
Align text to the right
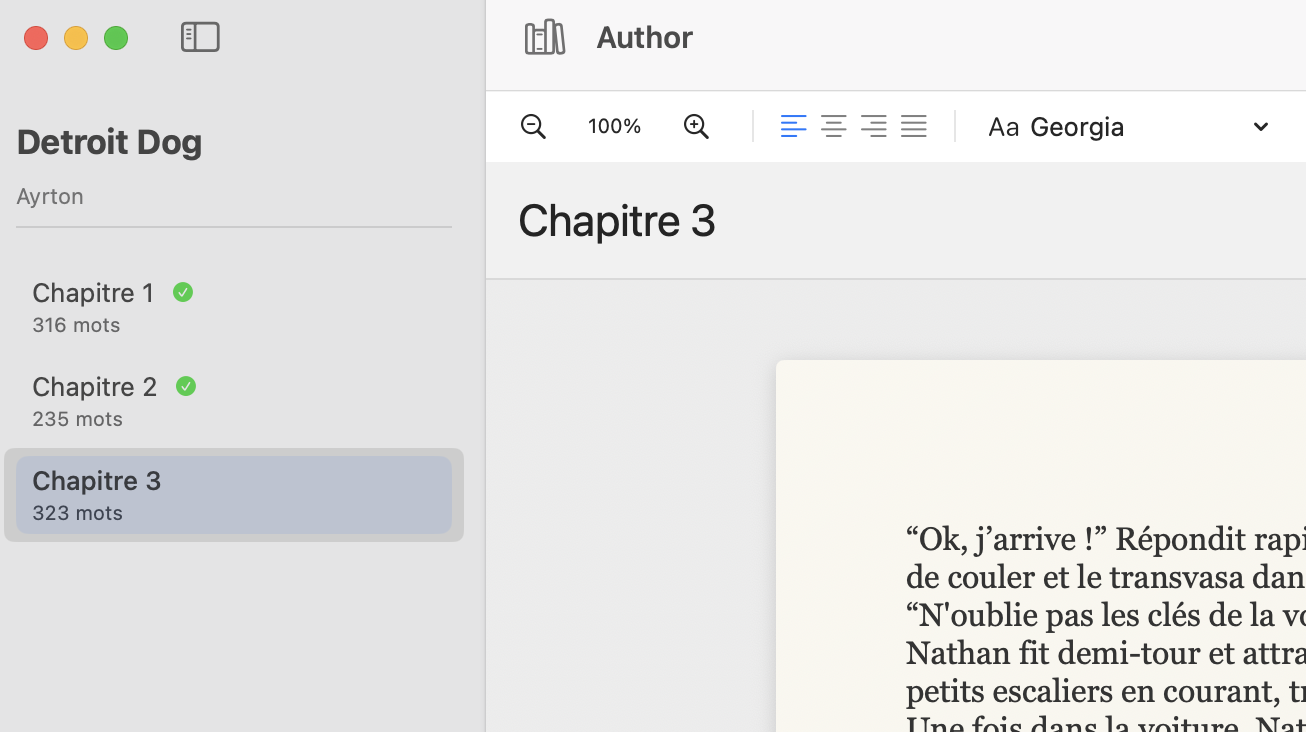coord(873,126)
